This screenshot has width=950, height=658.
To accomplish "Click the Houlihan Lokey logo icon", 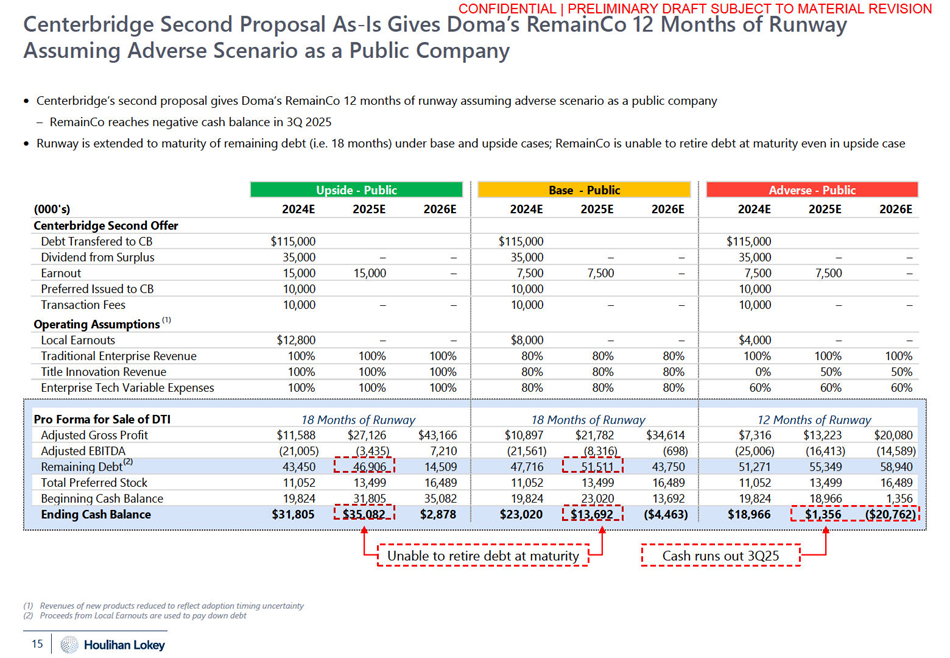I will (69, 645).
